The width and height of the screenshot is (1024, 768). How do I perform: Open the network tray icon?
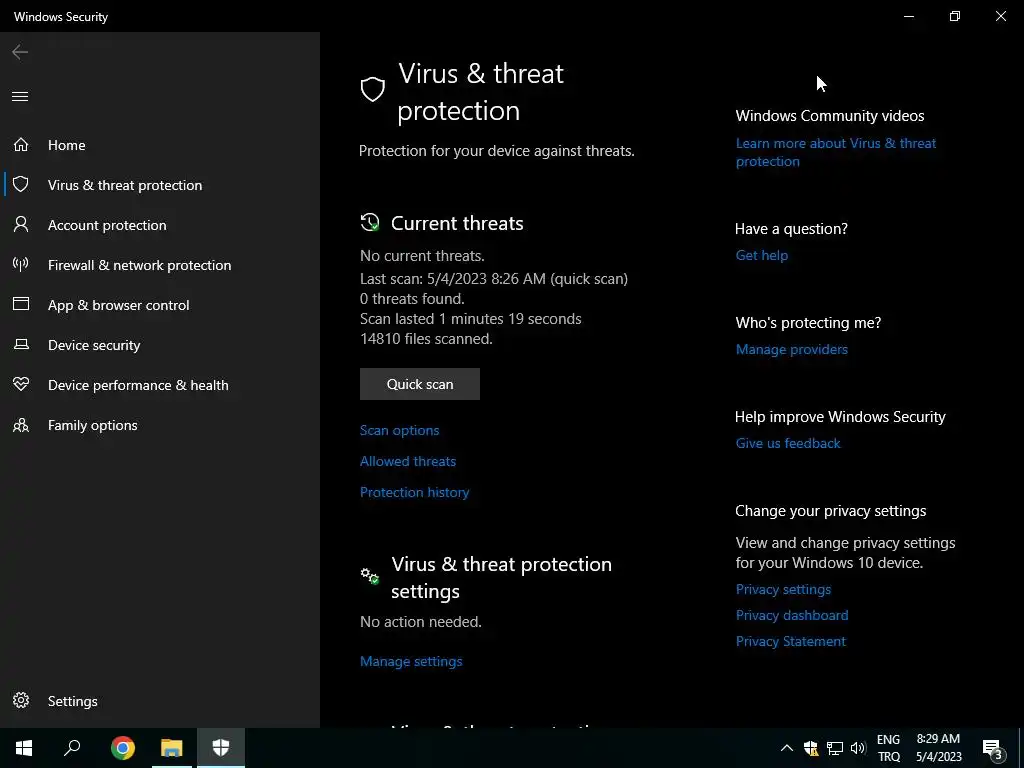tap(835, 748)
